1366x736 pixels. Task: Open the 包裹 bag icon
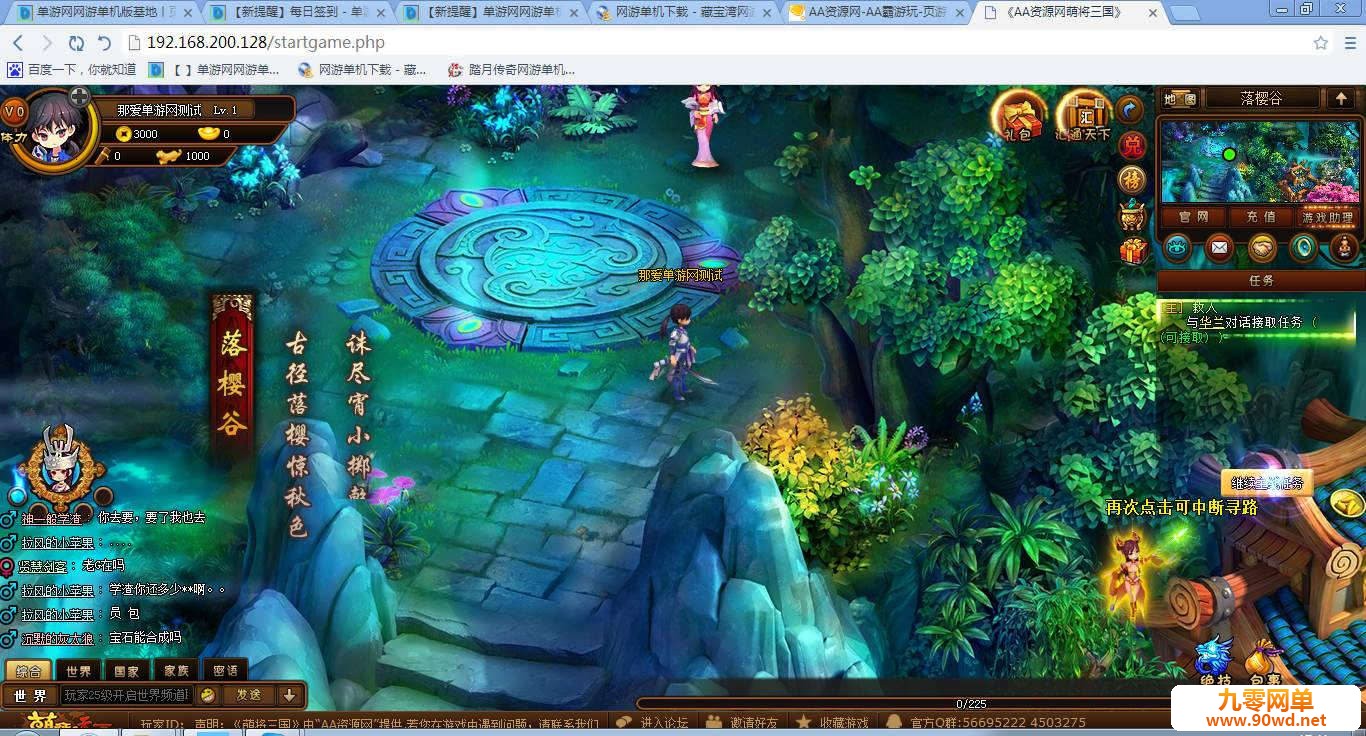[1264, 662]
